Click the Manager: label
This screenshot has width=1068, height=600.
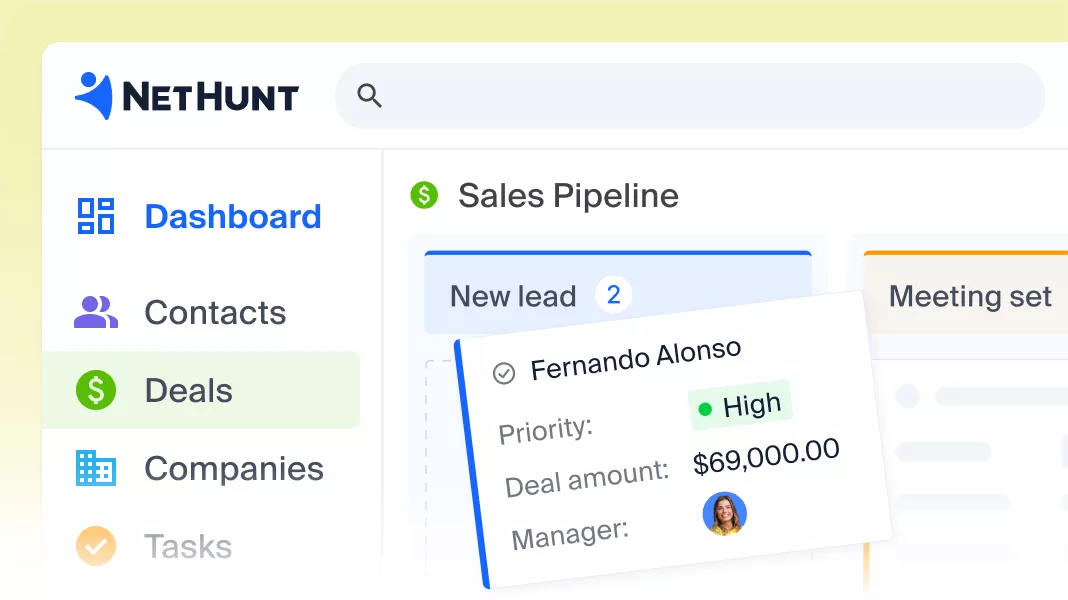pyautogui.click(x=570, y=535)
